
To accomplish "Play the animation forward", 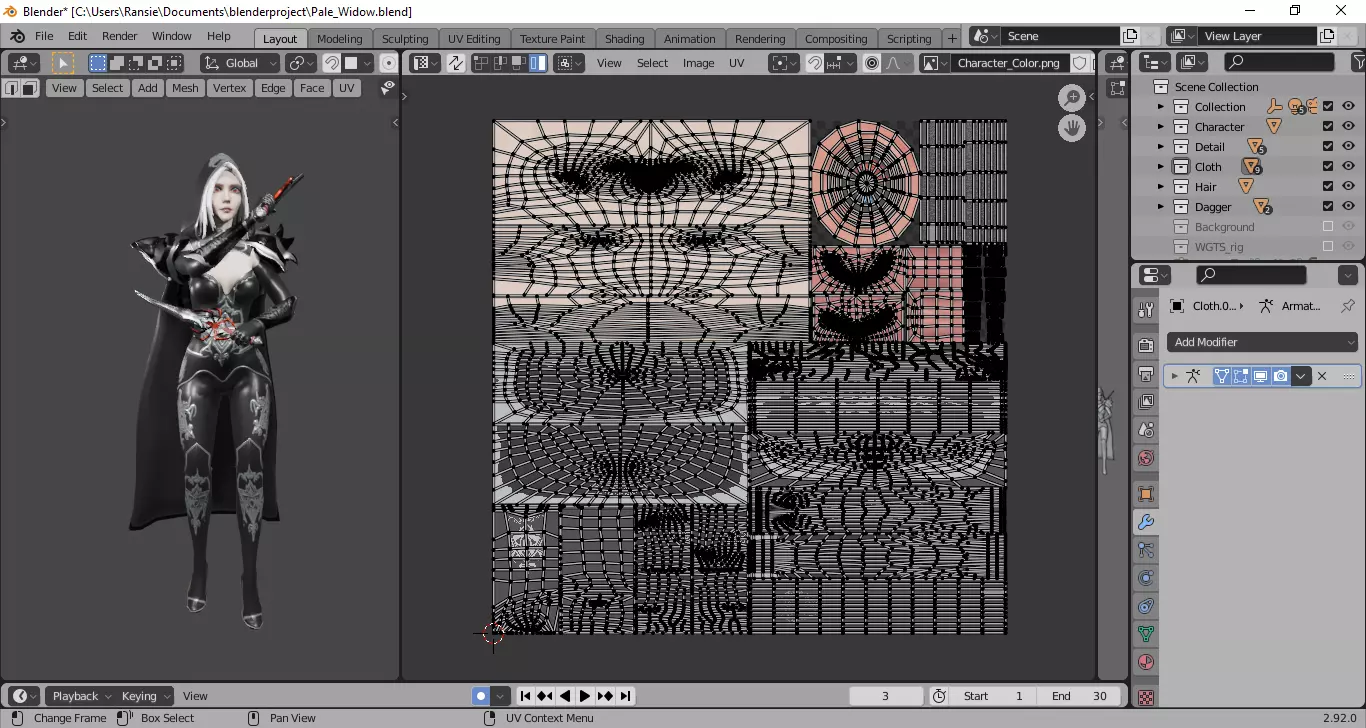I will click(x=585, y=696).
